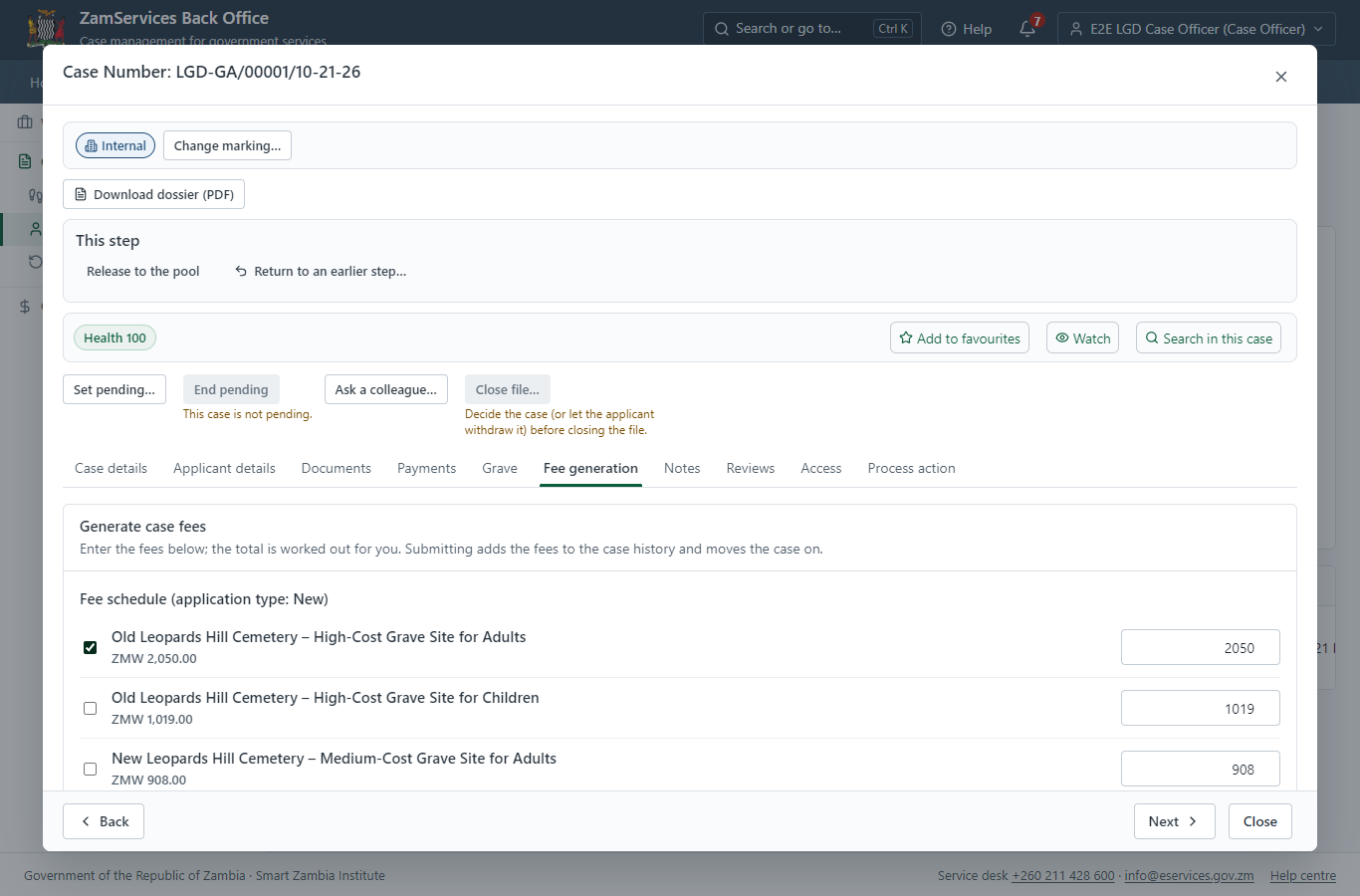
Task: Proceed with the Next button
Action: 1175,821
